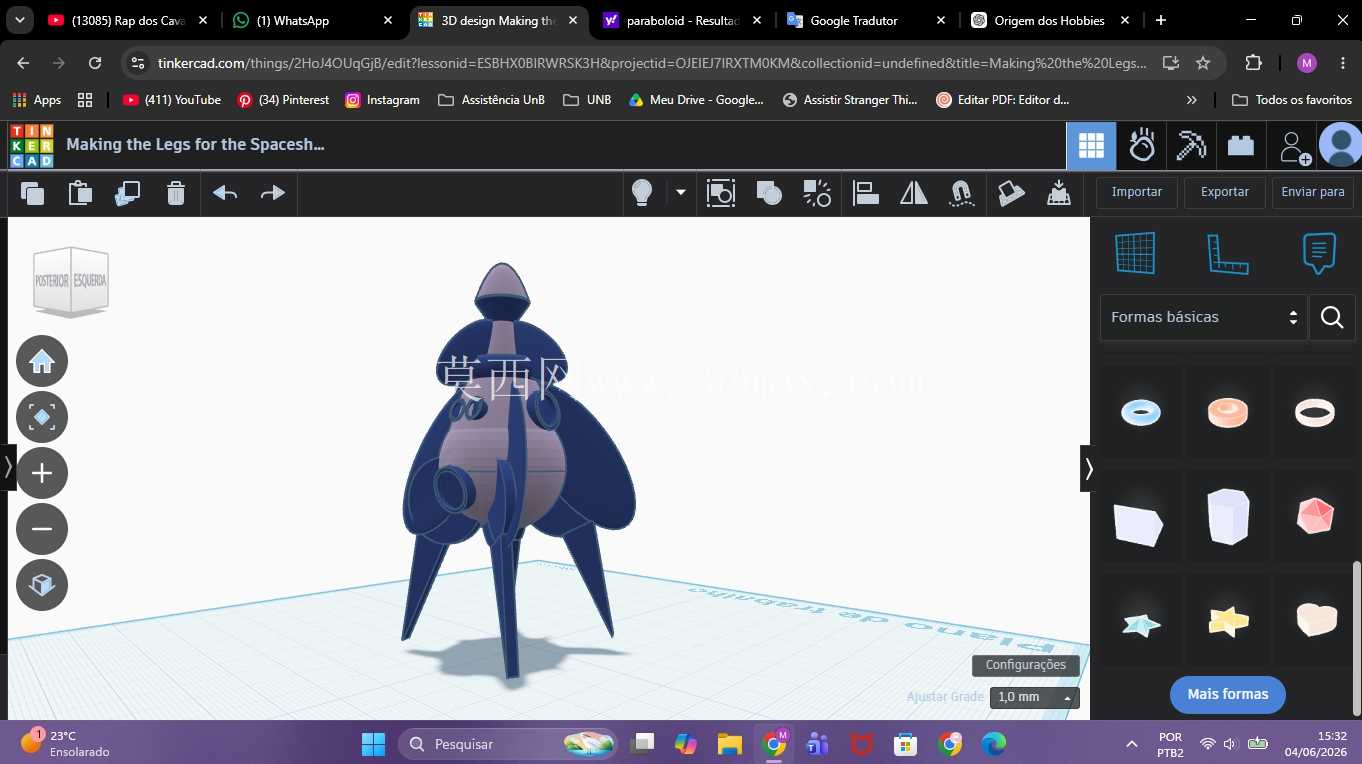
Task: Pick the yellow star shape
Action: point(1228,620)
